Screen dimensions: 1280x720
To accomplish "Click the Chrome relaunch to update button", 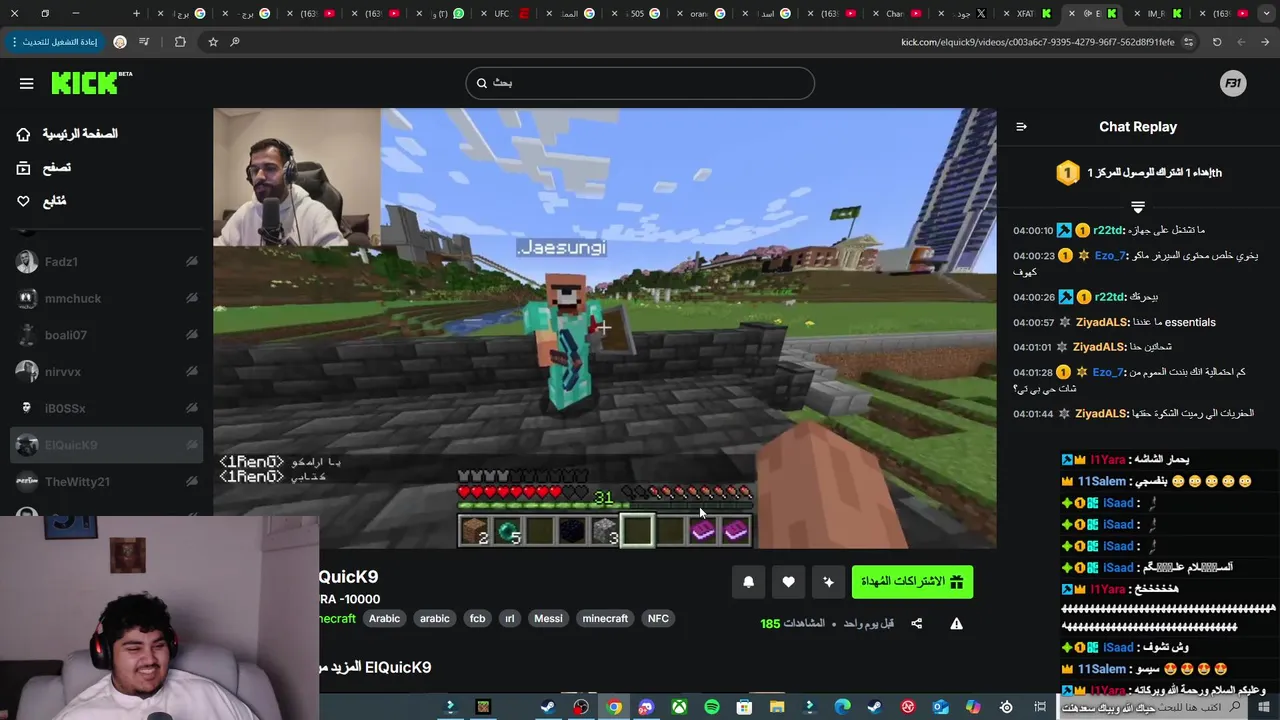I will click(54, 42).
